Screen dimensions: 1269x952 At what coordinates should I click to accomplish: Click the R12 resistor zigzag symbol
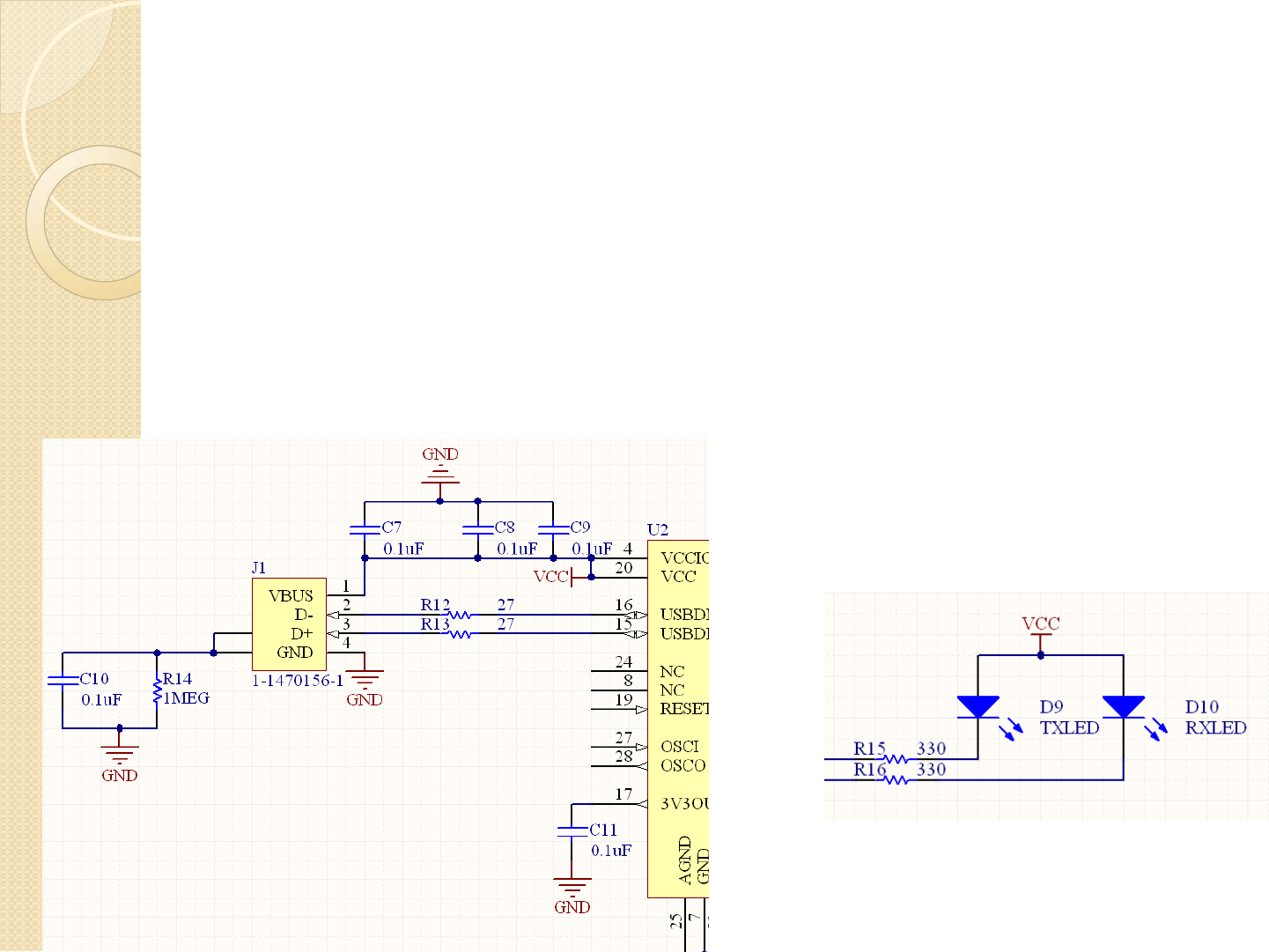click(460, 615)
